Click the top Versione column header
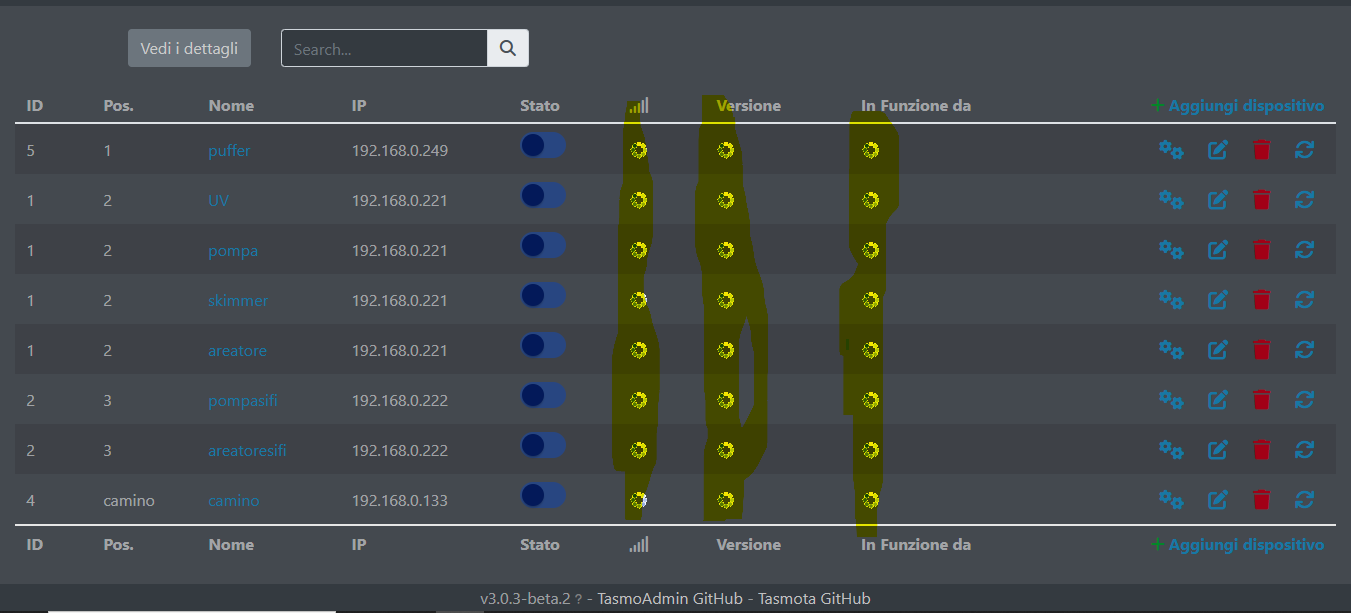Image resolution: width=1351 pixels, height=613 pixels. pyautogui.click(x=749, y=105)
